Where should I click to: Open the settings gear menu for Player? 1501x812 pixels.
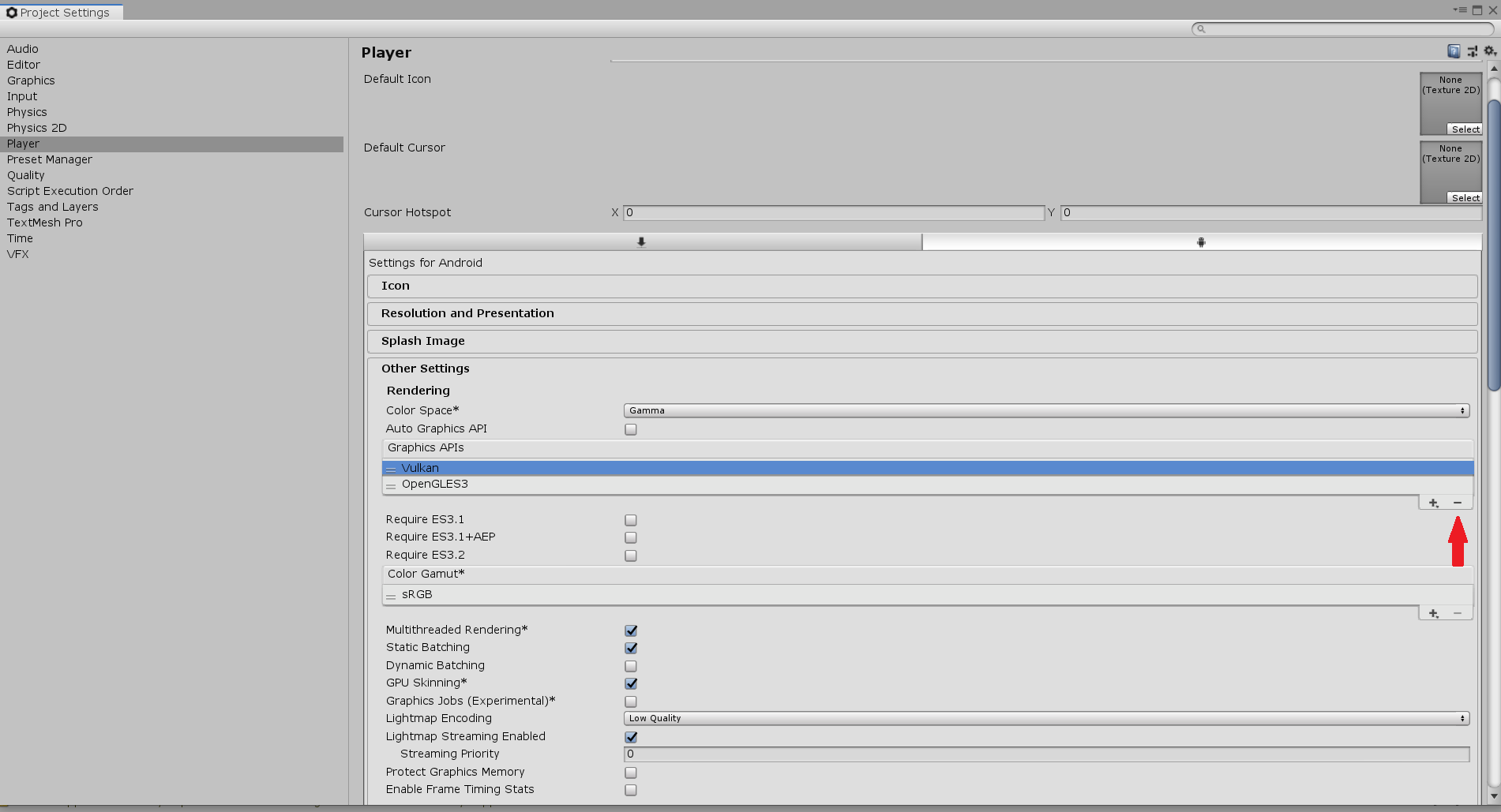coord(1489,51)
